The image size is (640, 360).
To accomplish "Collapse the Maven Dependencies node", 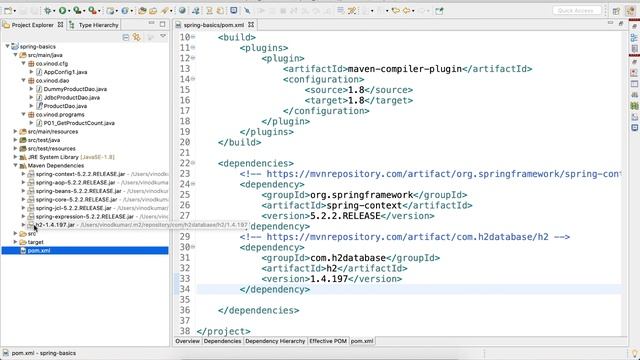I will [x=15, y=165].
